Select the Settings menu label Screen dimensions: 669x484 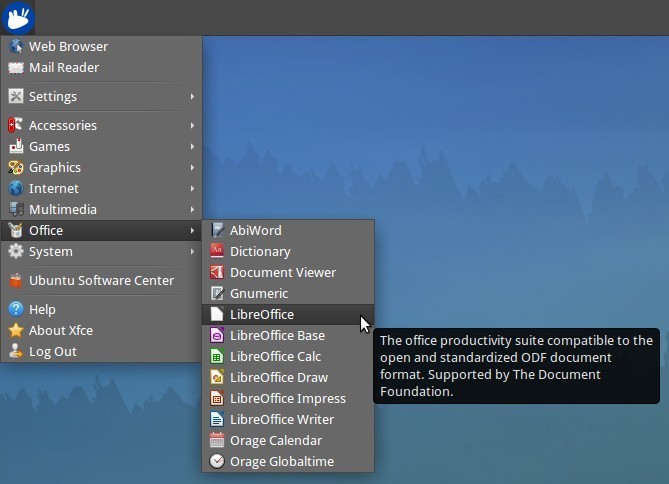[x=53, y=97]
